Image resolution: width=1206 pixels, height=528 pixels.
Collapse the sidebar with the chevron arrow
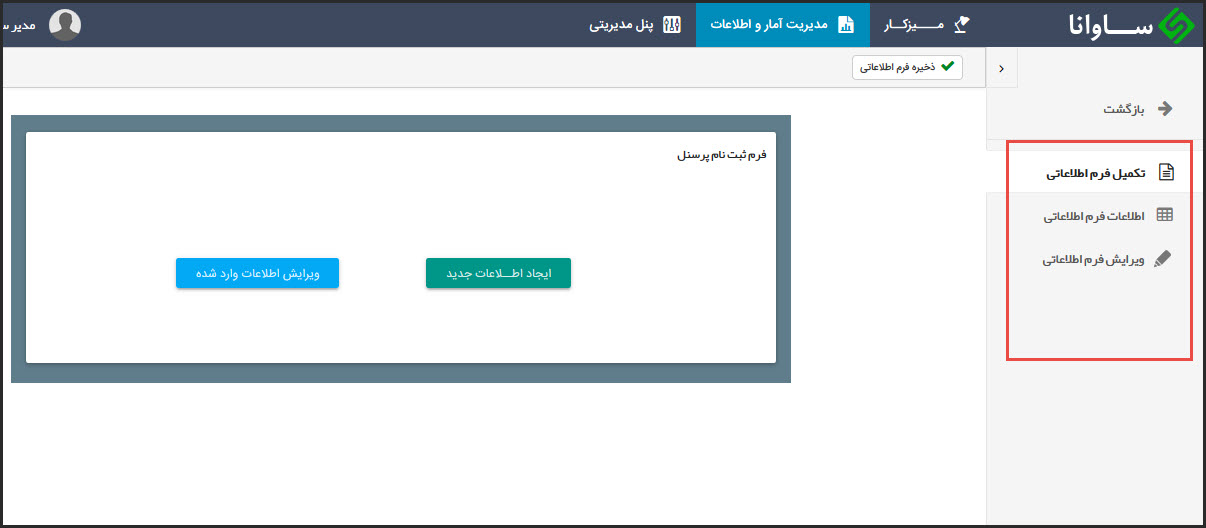pyautogui.click(x=1001, y=68)
